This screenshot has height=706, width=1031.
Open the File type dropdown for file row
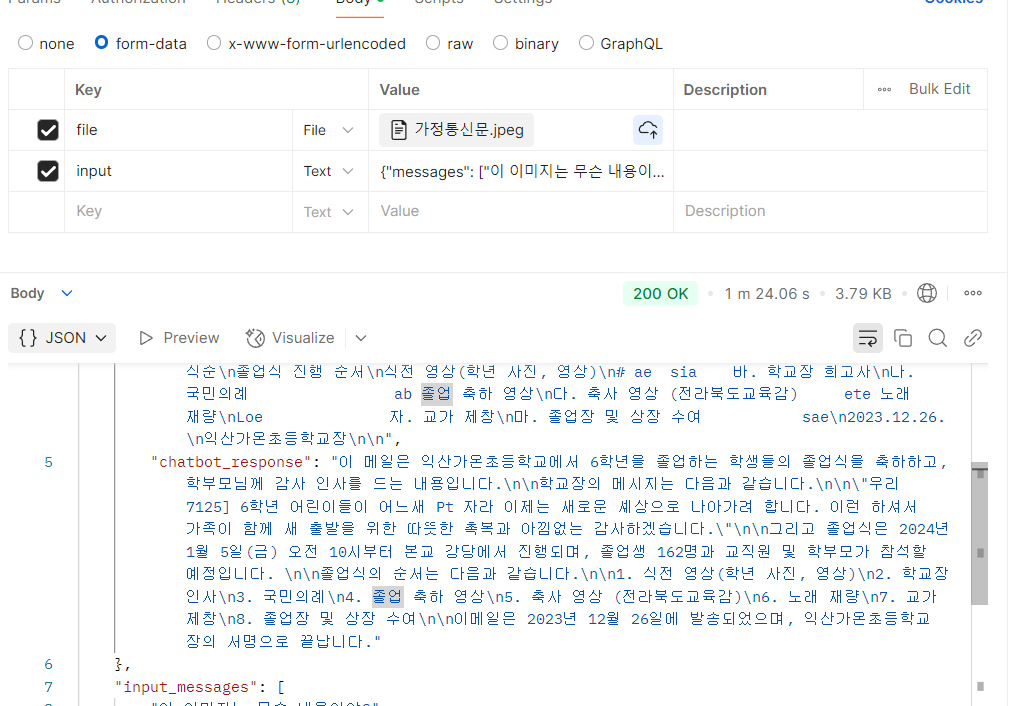329,130
